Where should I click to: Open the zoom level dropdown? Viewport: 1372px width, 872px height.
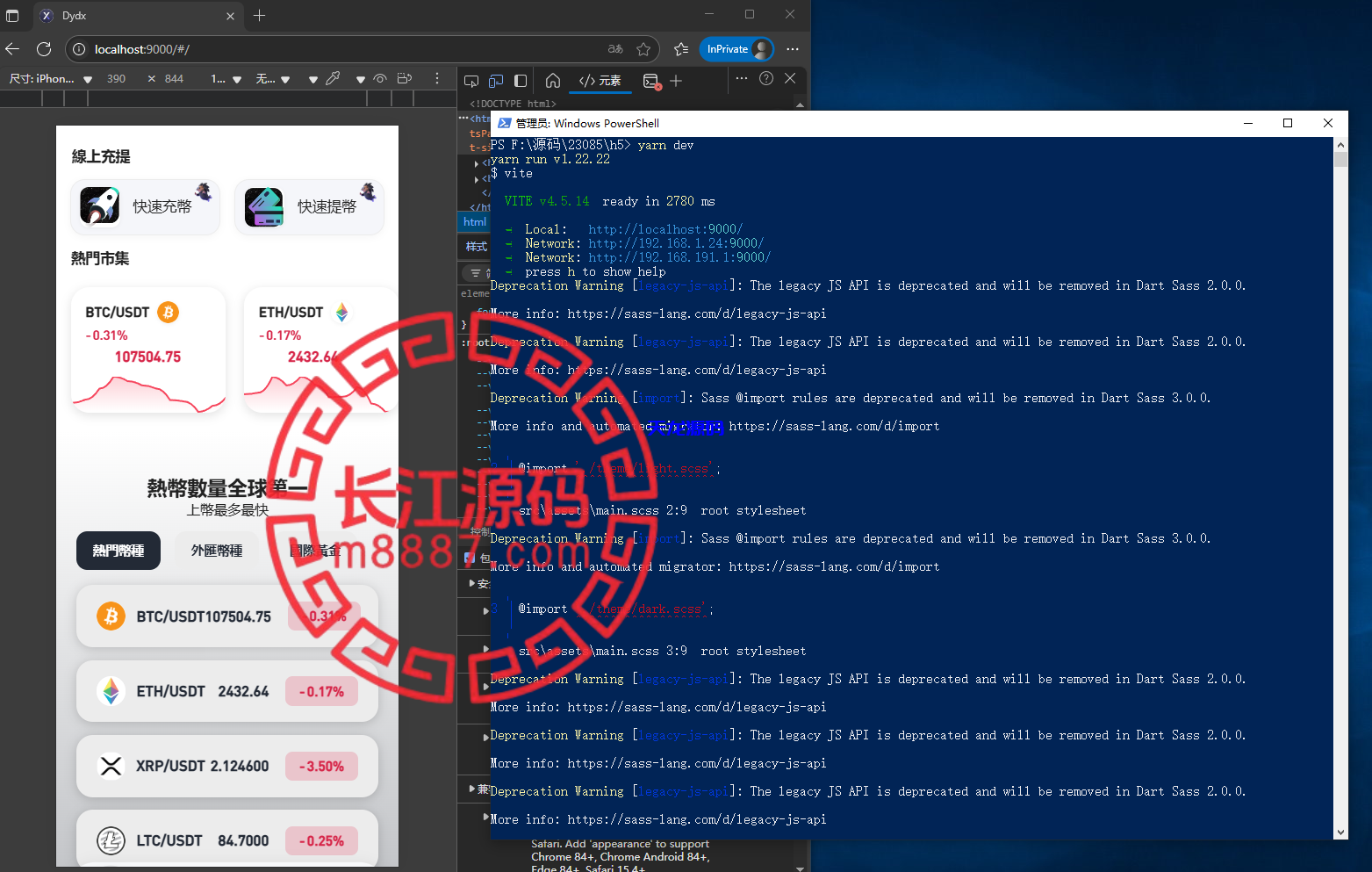point(226,79)
